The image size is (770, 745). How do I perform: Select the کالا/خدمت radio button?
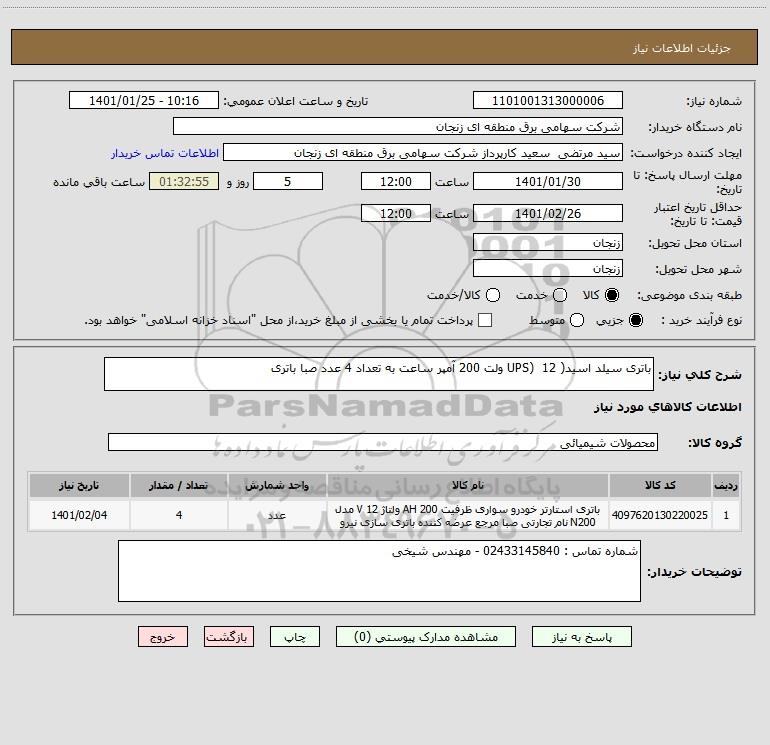tap(493, 295)
